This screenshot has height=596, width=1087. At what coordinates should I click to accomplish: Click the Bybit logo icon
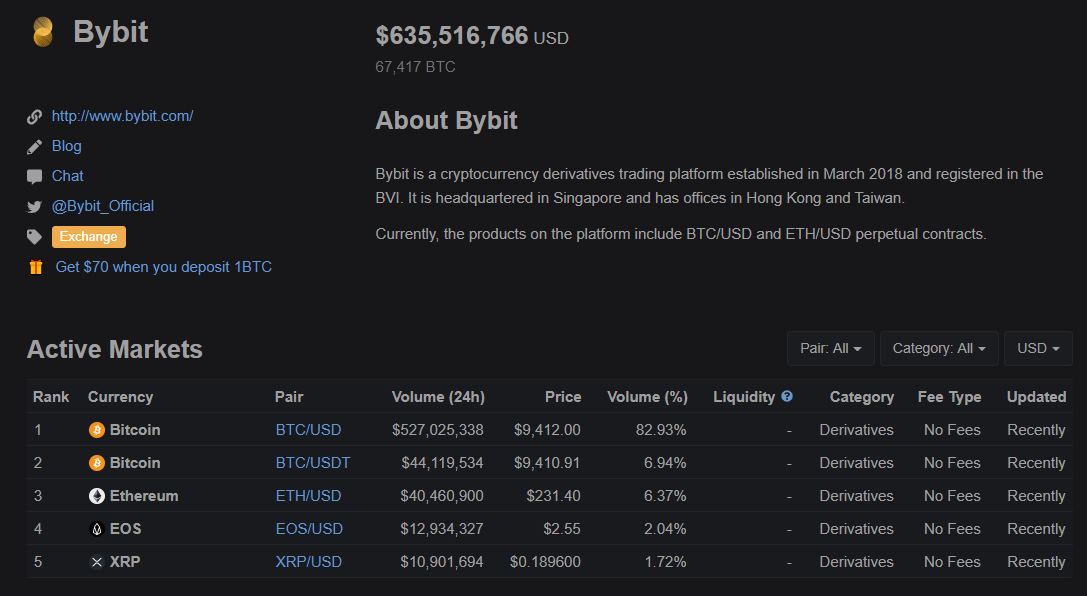point(43,32)
